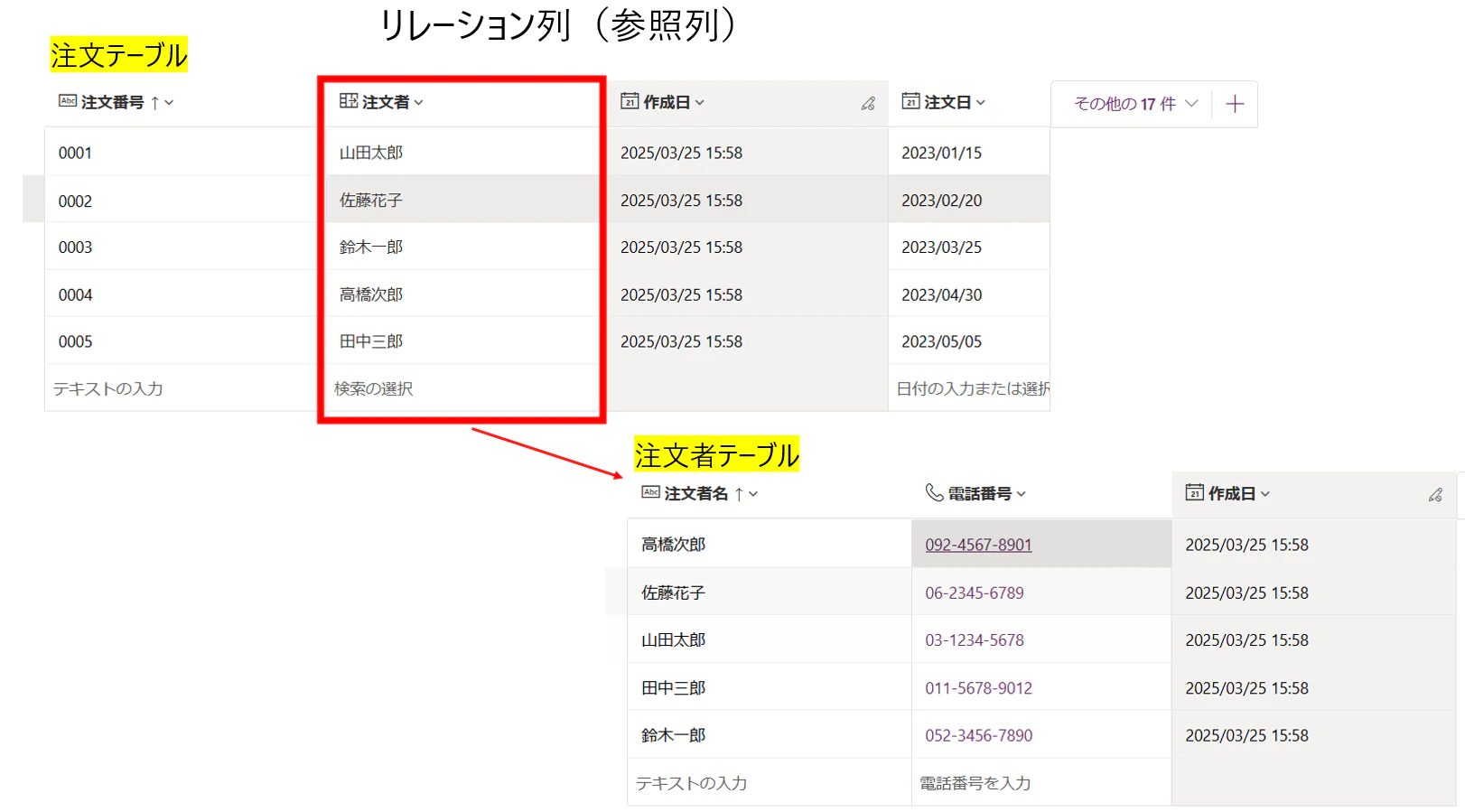This screenshot has height=812, width=1465.
Task: Select order date 2023/05/05 cell
Action: [969, 341]
